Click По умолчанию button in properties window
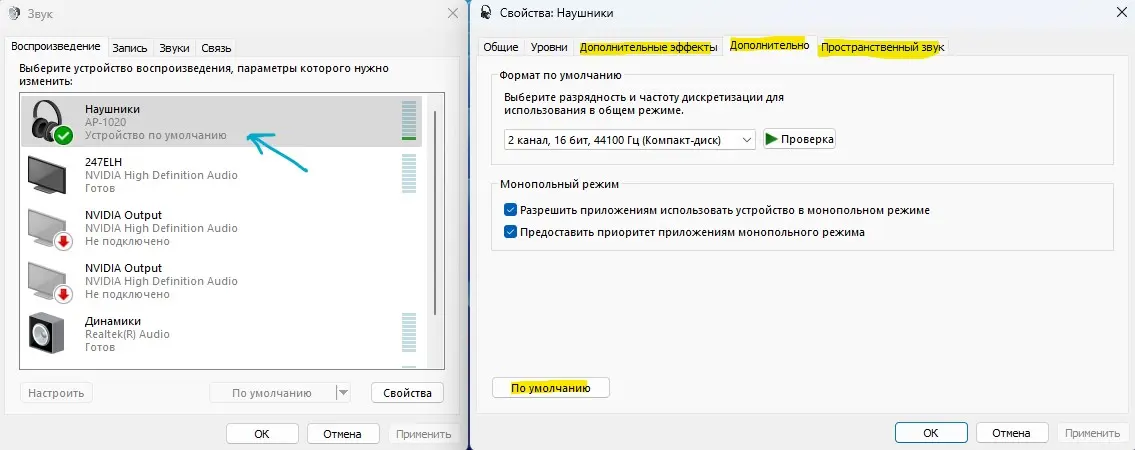The image size is (1135, 450). 550,388
